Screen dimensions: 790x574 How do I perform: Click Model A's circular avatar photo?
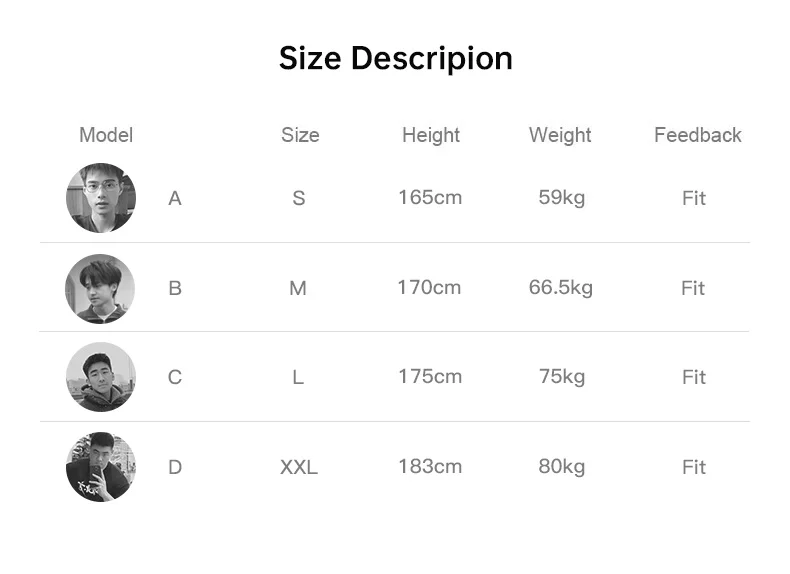coord(101,198)
